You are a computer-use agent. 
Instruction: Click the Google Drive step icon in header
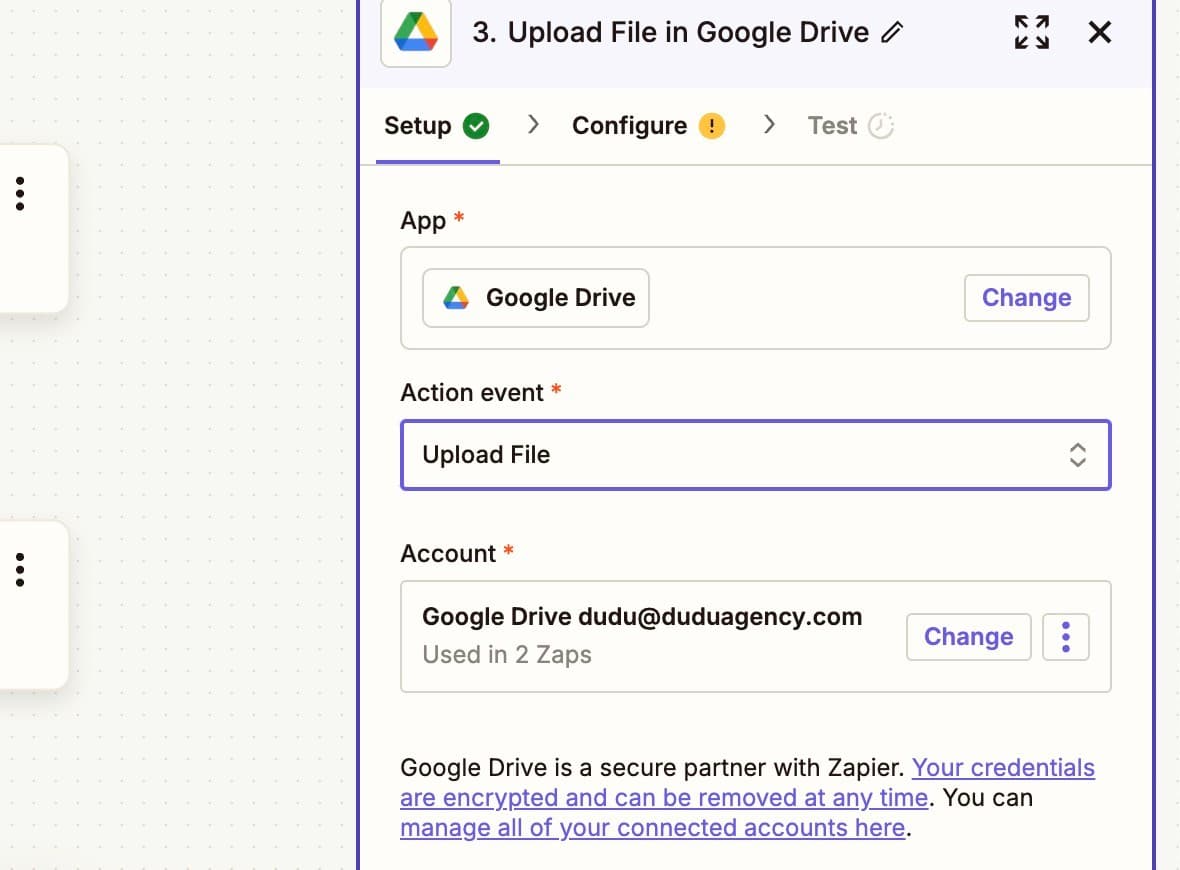[x=415, y=32]
